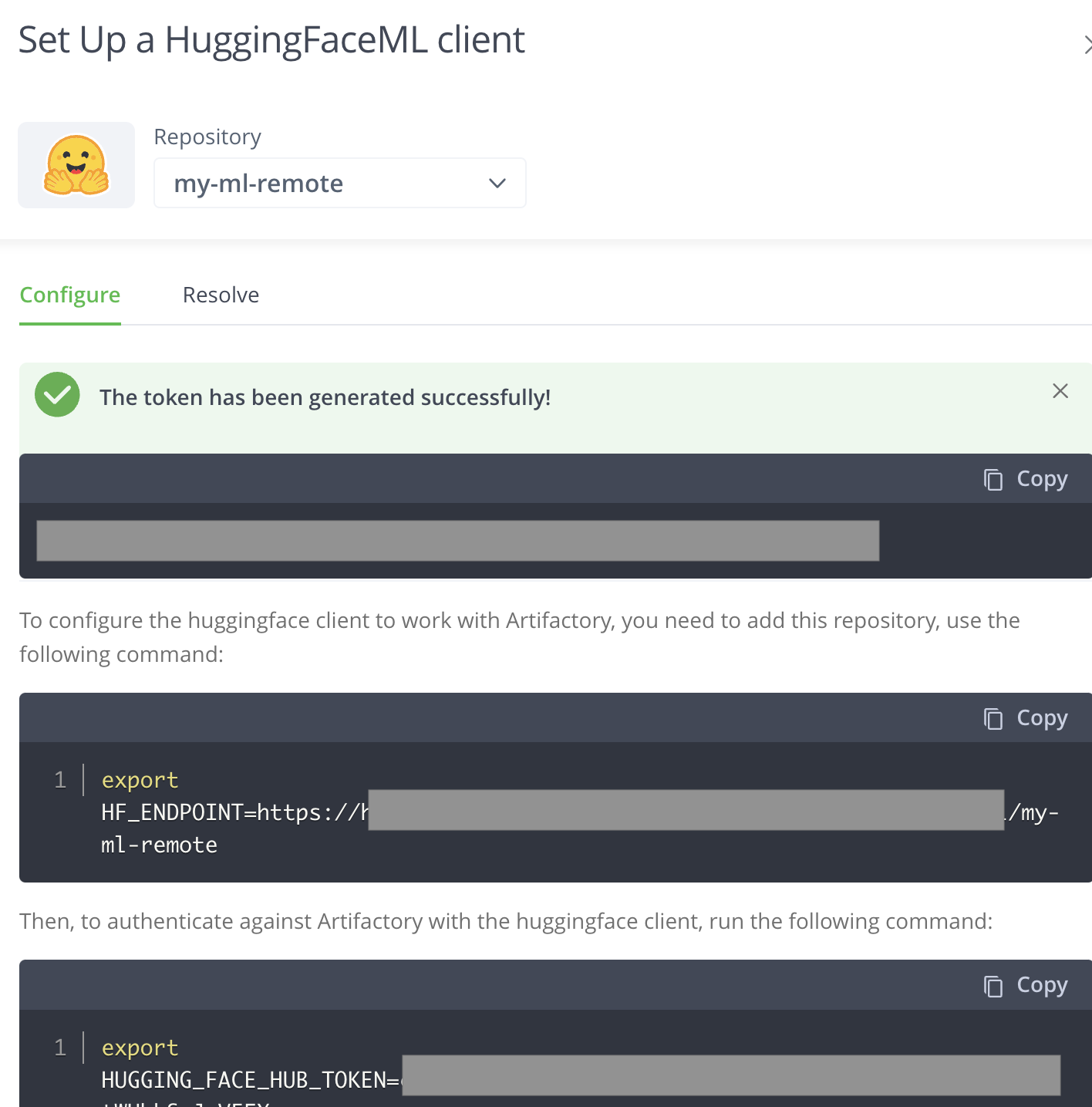Click the HuggingFace logo icon

[76, 164]
